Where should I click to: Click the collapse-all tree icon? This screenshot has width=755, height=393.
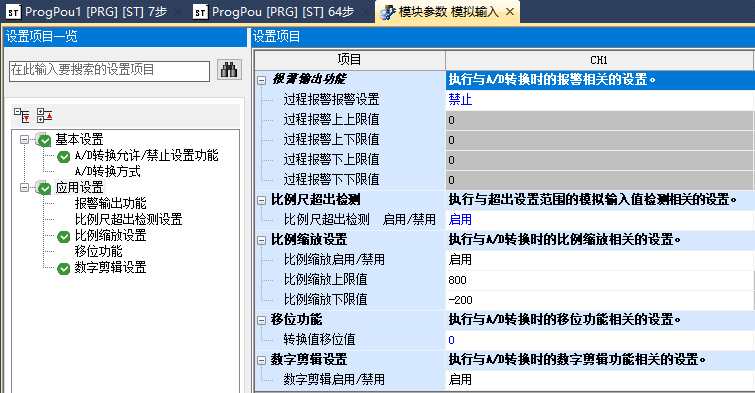tap(44, 116)
